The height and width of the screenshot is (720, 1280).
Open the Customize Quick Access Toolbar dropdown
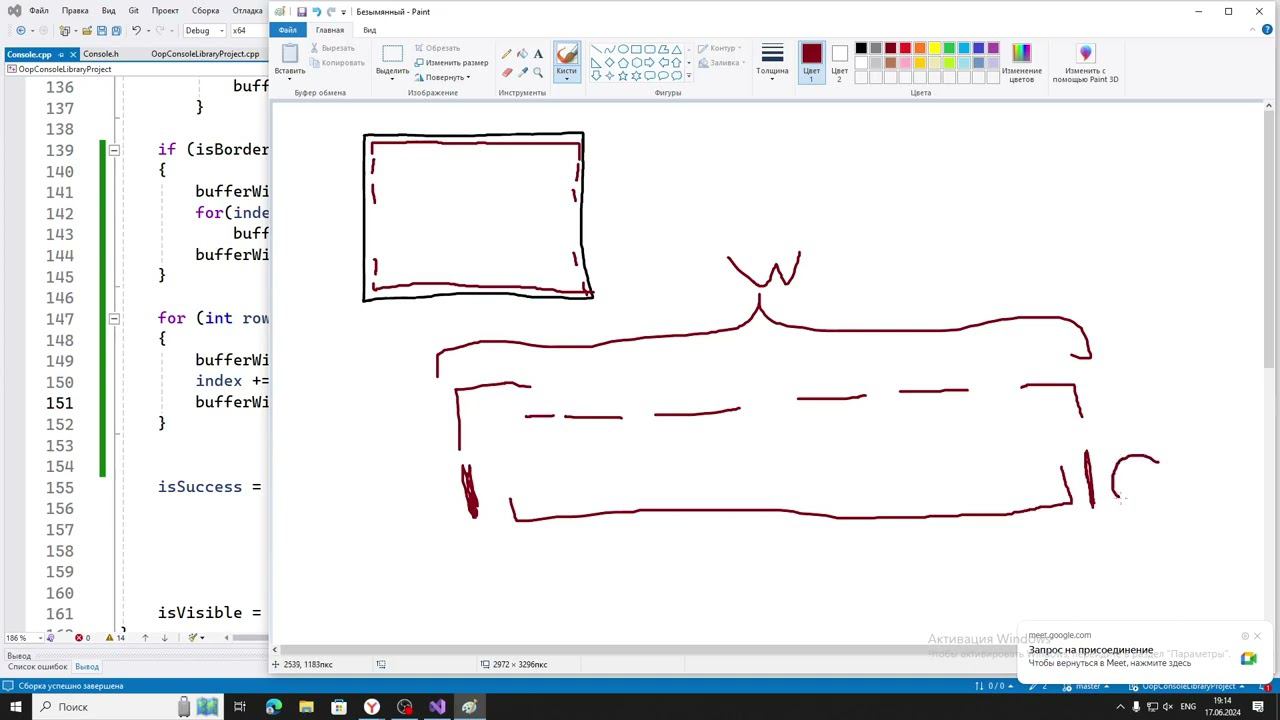(x=343, y=12)
